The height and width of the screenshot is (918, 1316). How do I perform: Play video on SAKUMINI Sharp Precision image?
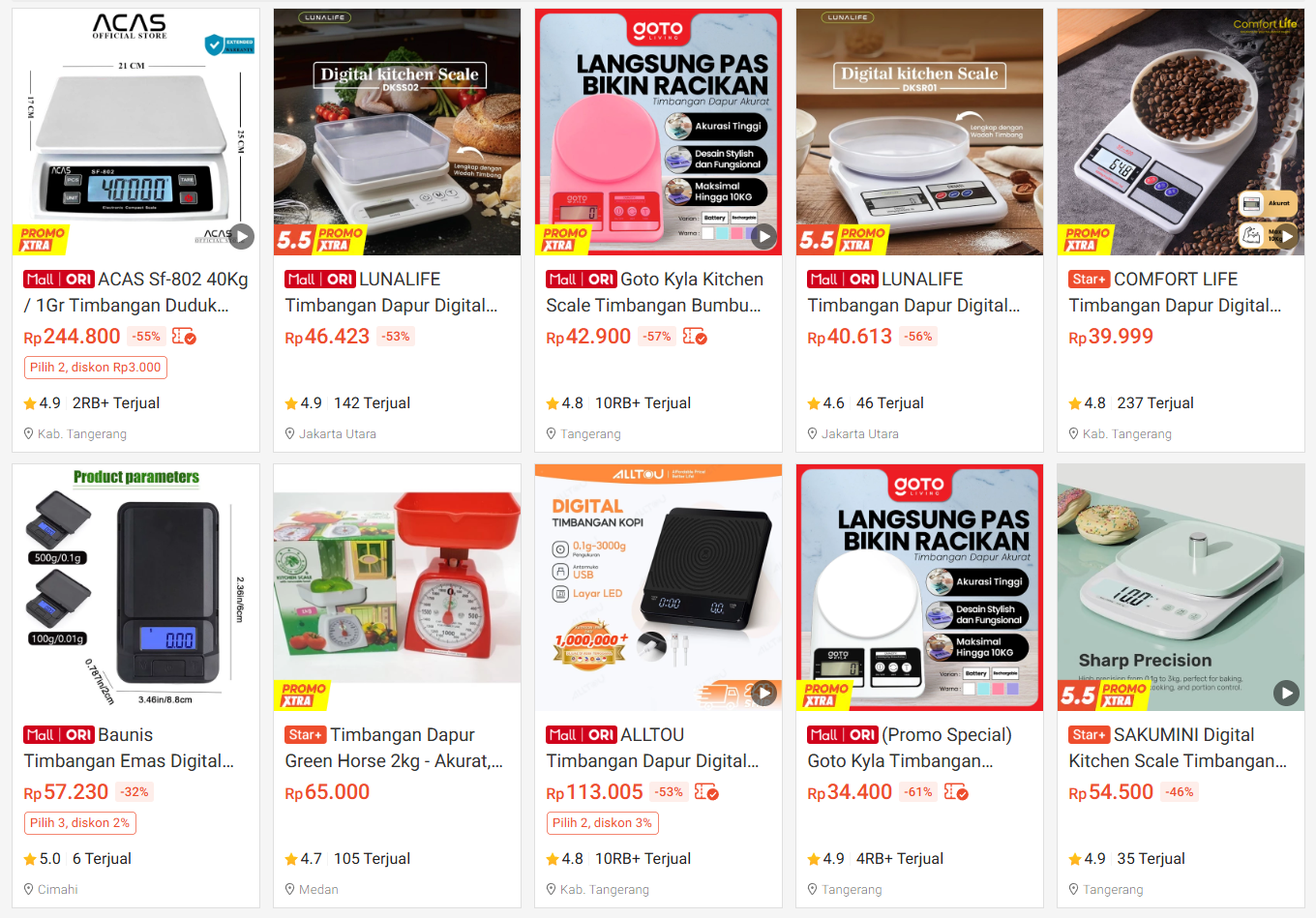tap(1286, 693)
